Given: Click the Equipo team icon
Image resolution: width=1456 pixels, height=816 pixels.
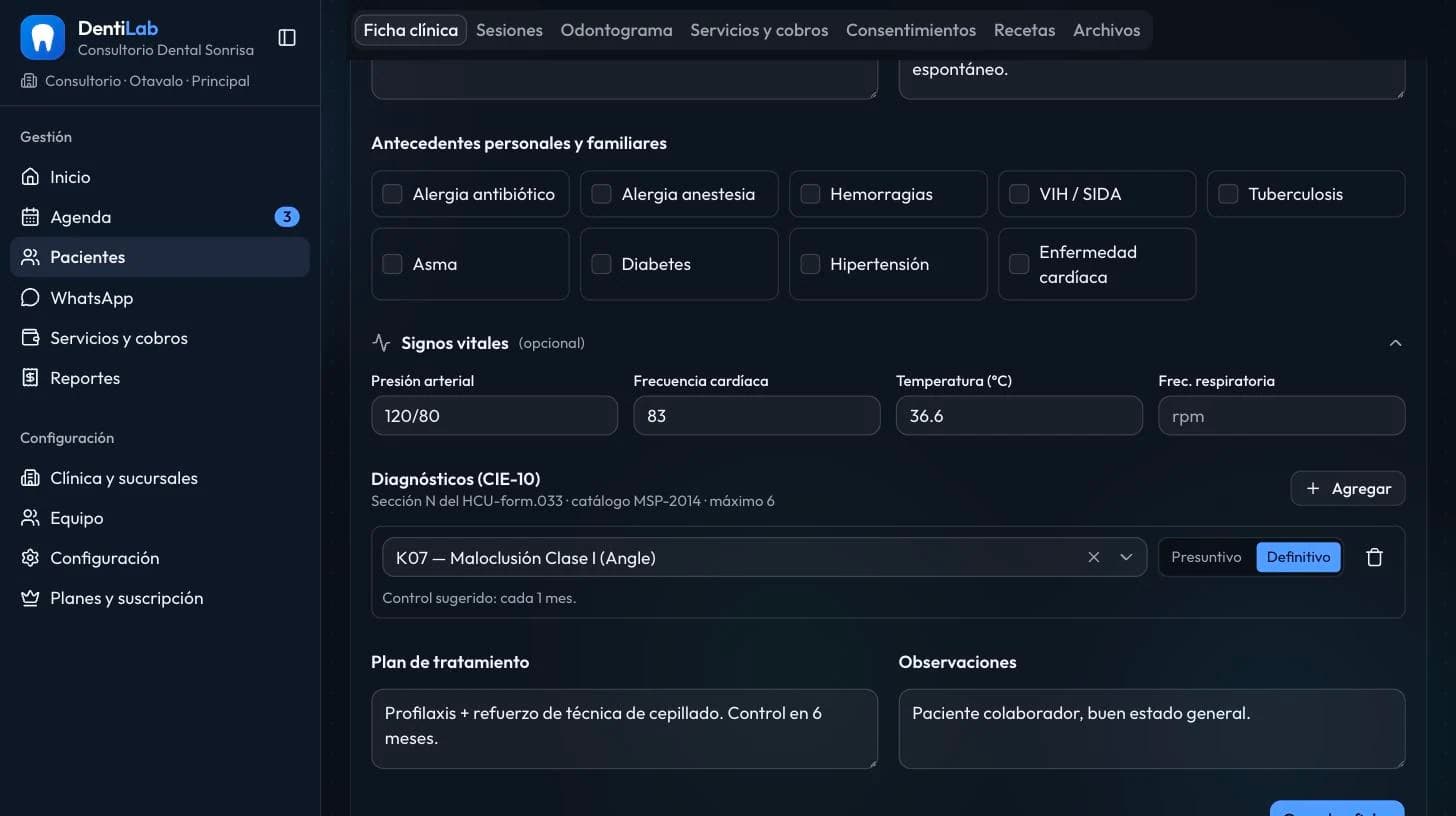Looking at the screenshot, I should point(31,518).
